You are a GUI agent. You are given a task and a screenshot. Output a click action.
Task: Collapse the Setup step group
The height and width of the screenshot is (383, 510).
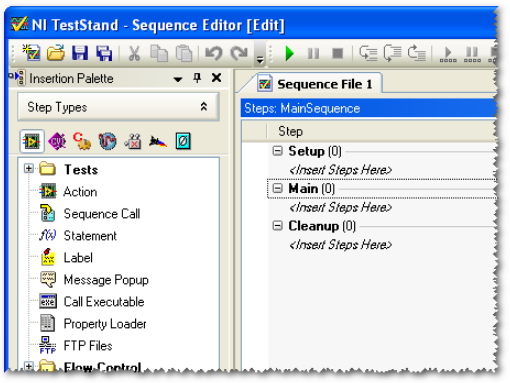[x=277, y=151]
